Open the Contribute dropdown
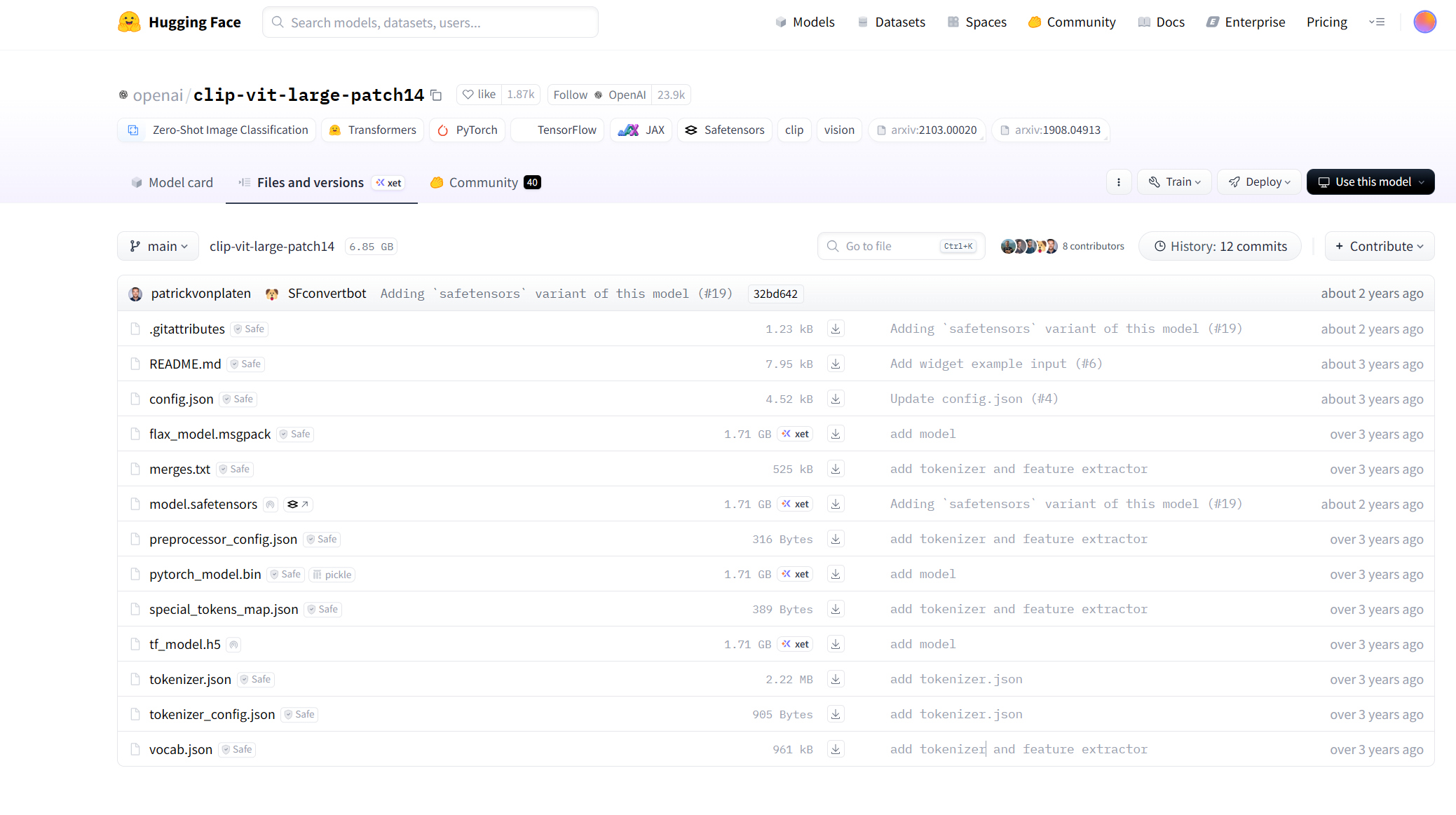This screenshot has height=815, width=1456. pyautogui.click(x=1378, y=246)
